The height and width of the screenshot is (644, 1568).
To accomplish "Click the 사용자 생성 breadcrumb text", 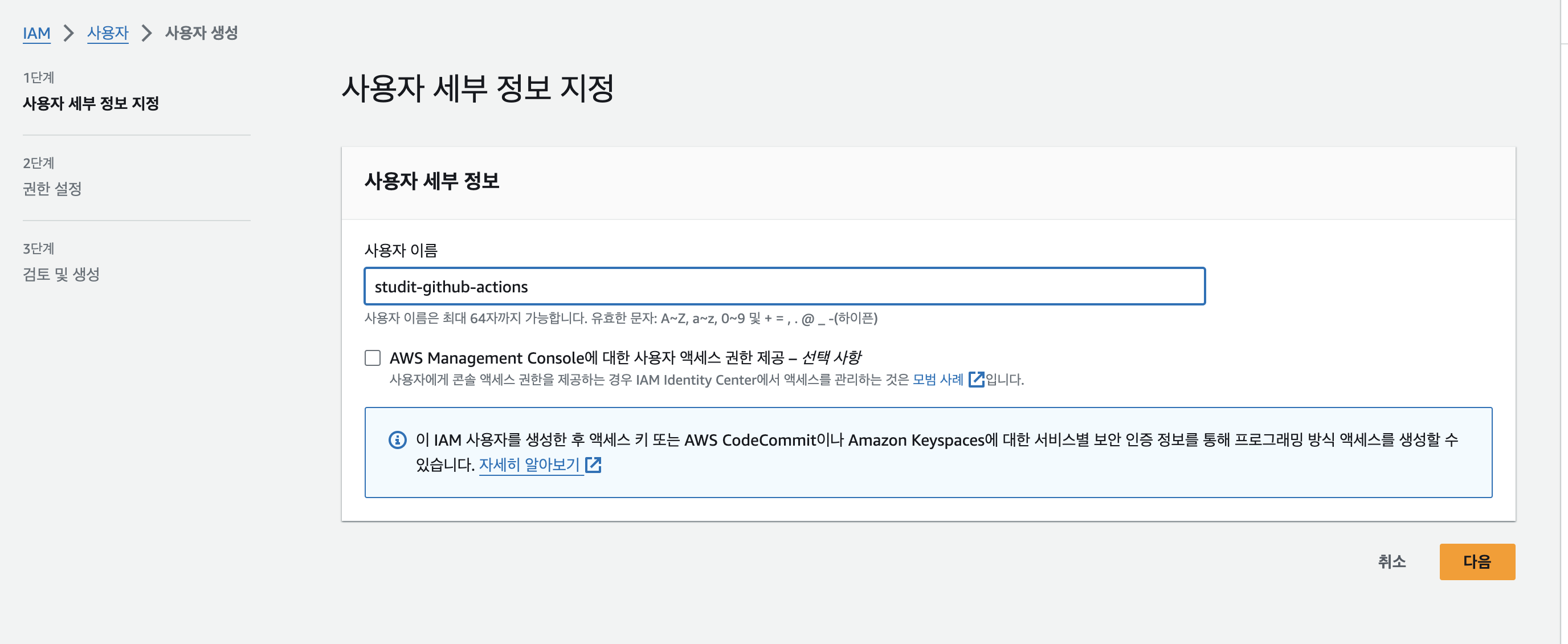I will point(202,33).
